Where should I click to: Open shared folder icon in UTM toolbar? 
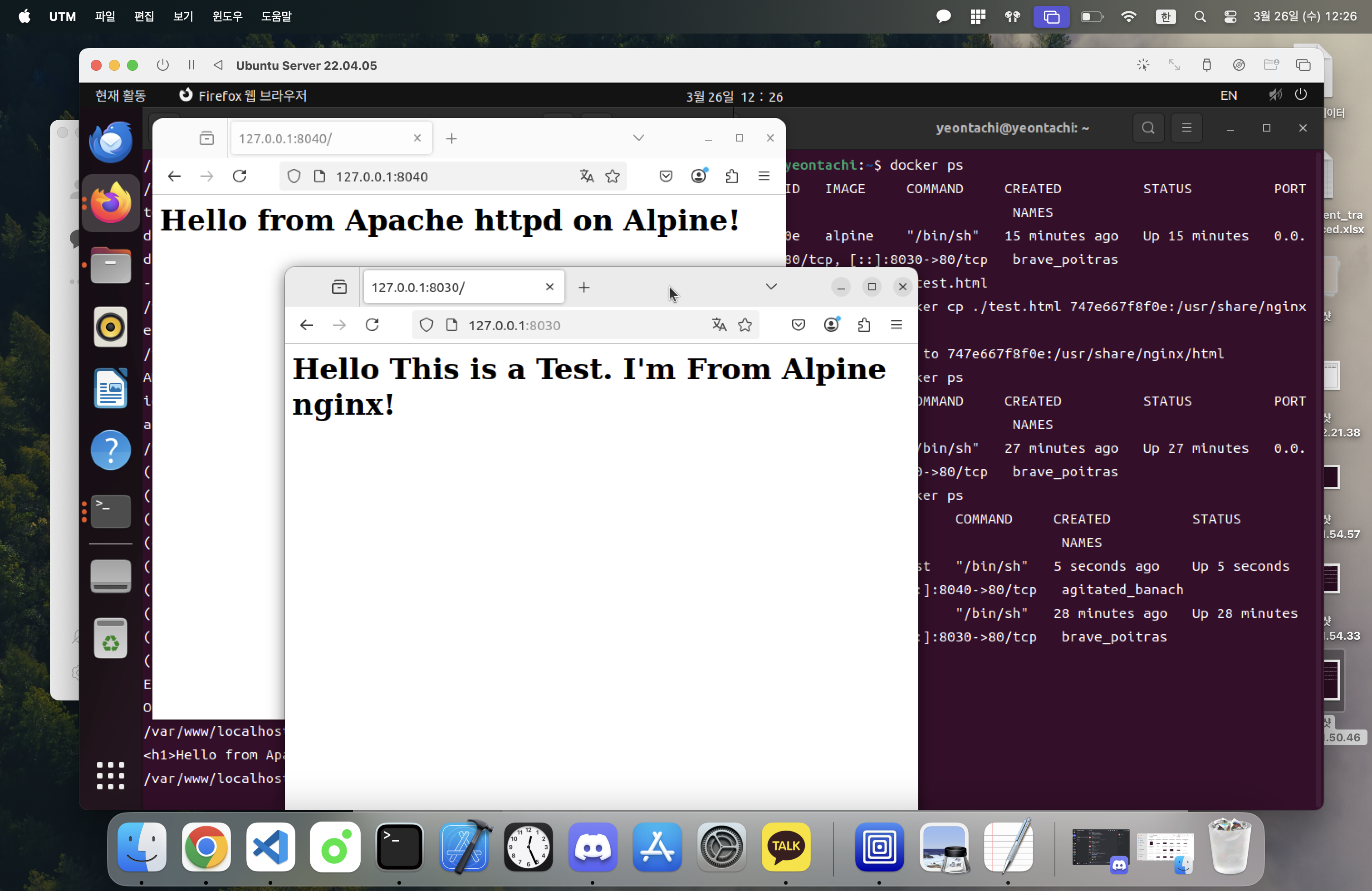pos(1270,65)
